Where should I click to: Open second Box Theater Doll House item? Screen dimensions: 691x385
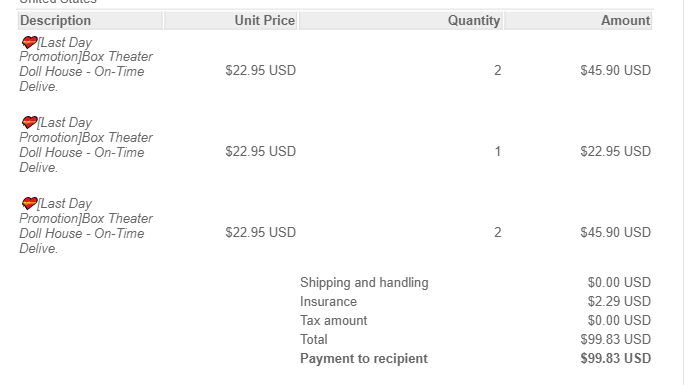coord(86,145)
